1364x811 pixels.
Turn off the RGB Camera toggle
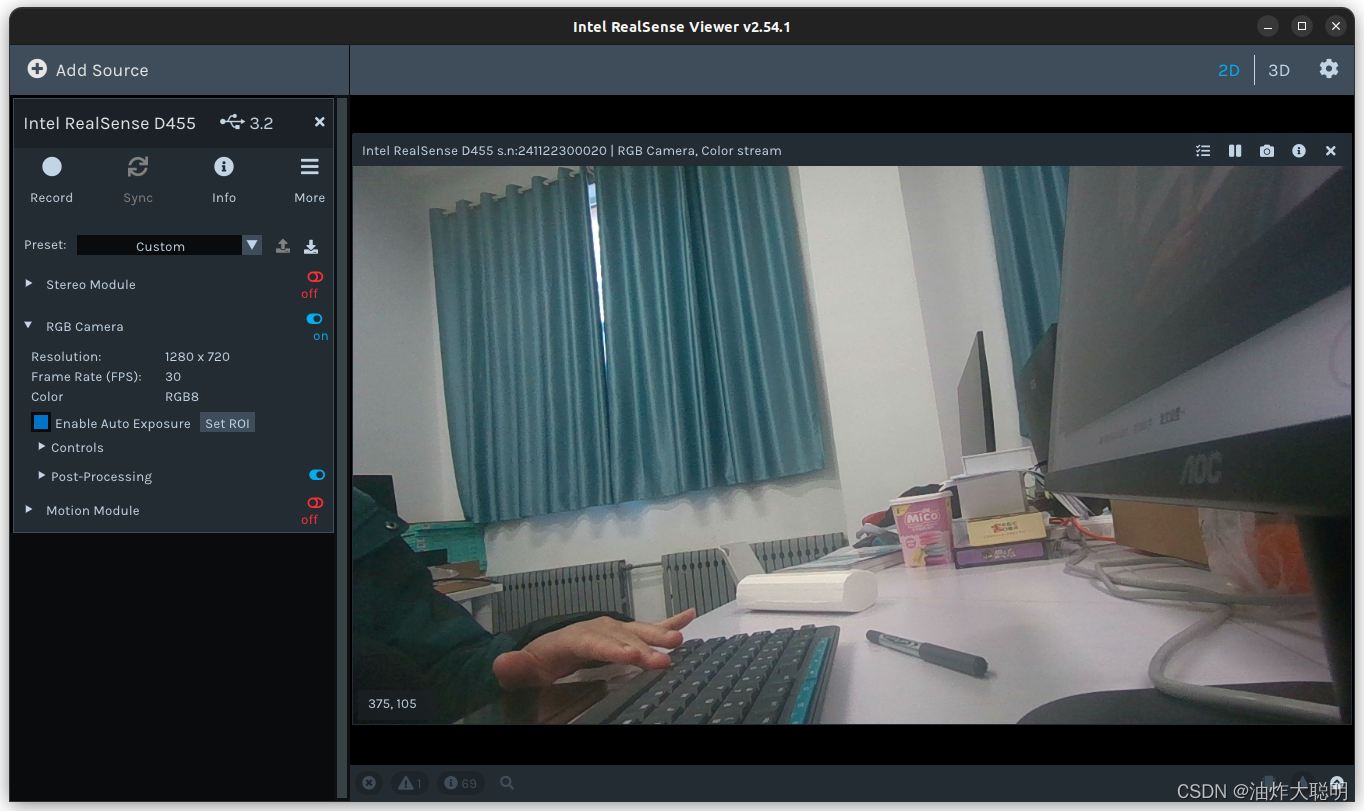(313, 319)
